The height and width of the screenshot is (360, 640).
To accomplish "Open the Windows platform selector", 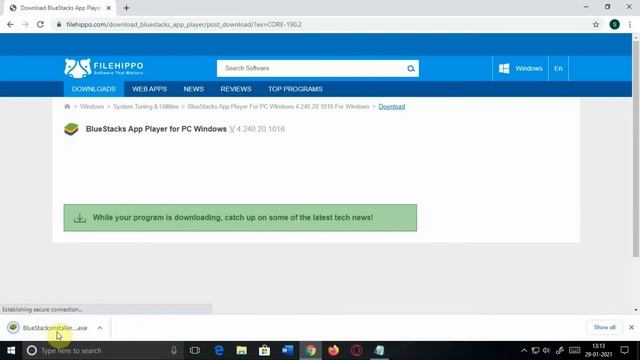I will (520, 69).
